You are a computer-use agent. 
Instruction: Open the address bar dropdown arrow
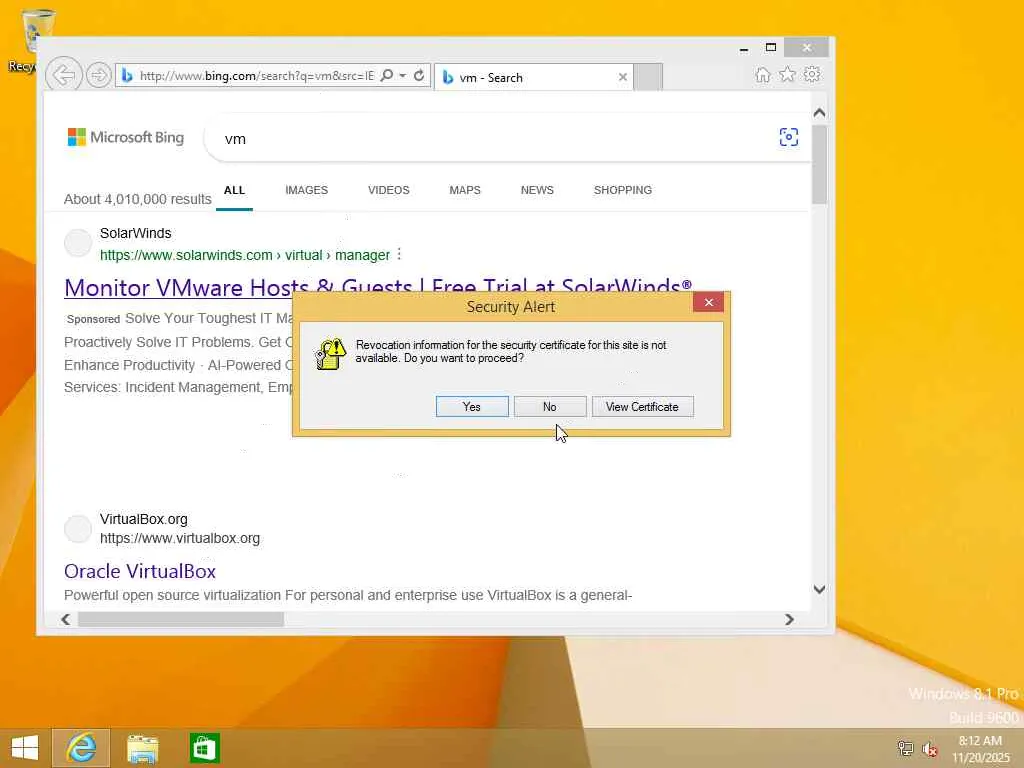[x=403, y=75]
